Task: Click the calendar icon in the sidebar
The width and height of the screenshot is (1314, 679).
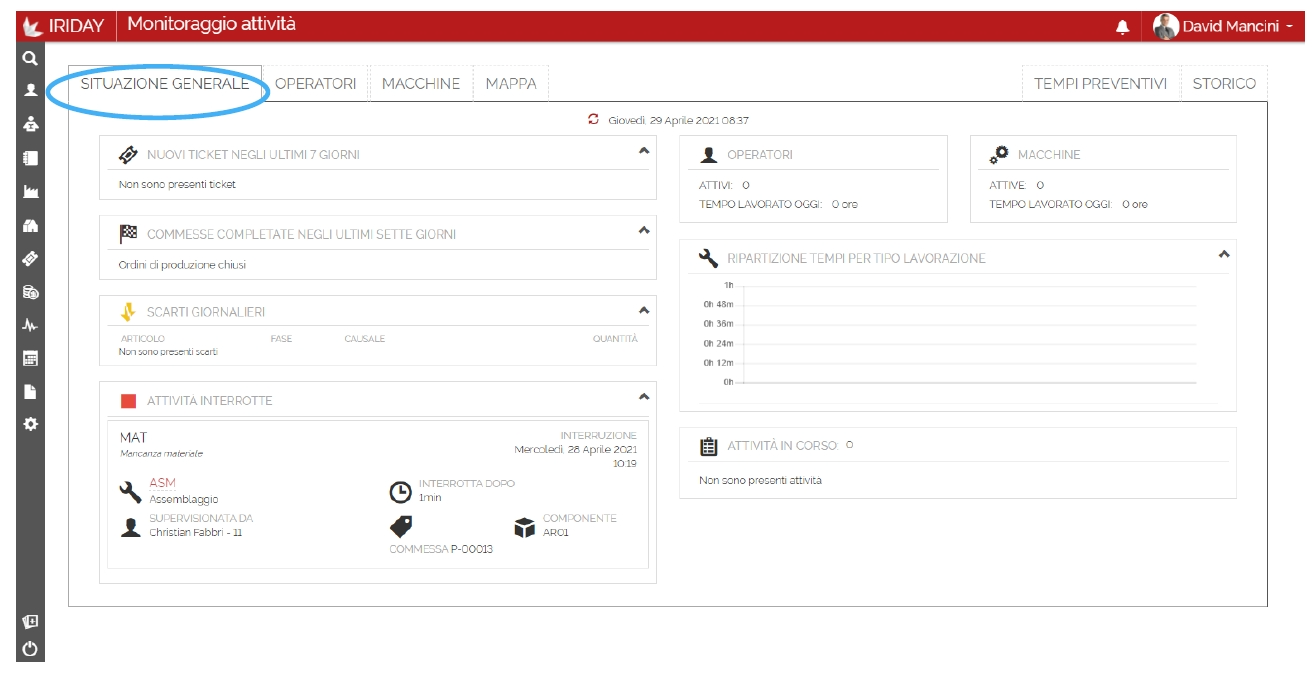Action: click(30, 358)
